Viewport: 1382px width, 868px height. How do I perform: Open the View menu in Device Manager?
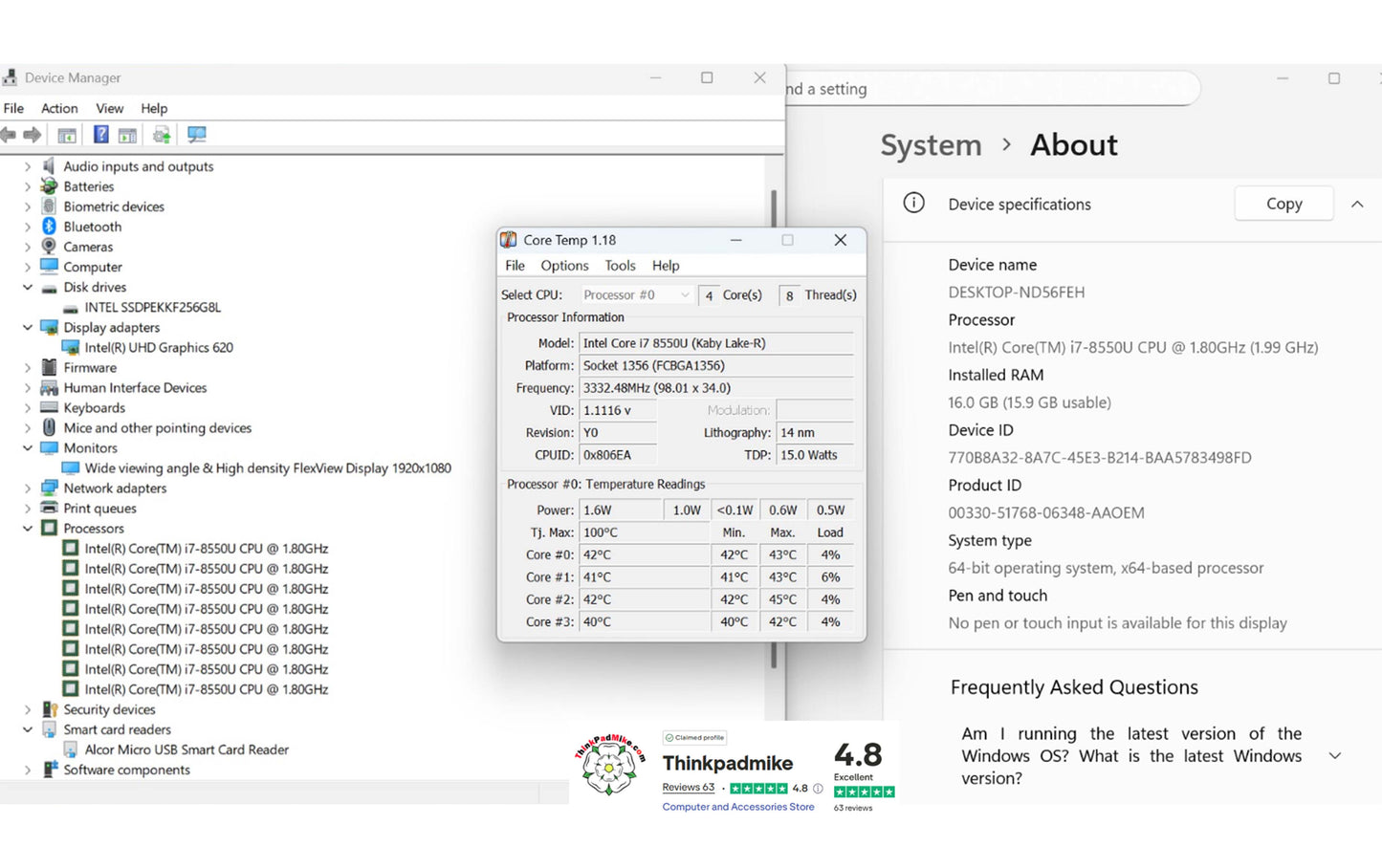[109, 108]
